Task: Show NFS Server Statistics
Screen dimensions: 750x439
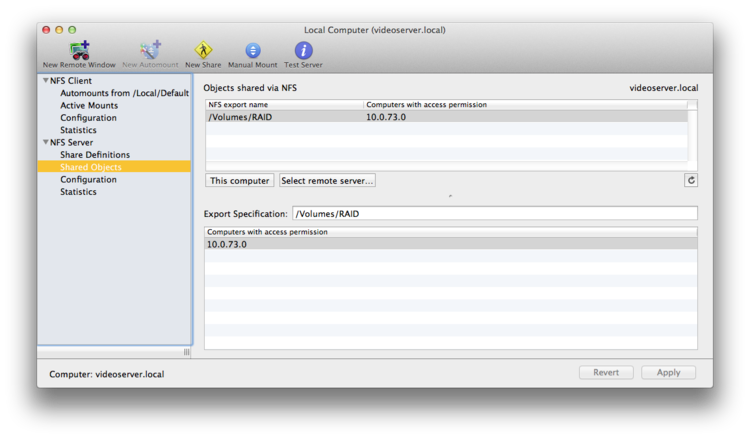Action: point(78,192)
